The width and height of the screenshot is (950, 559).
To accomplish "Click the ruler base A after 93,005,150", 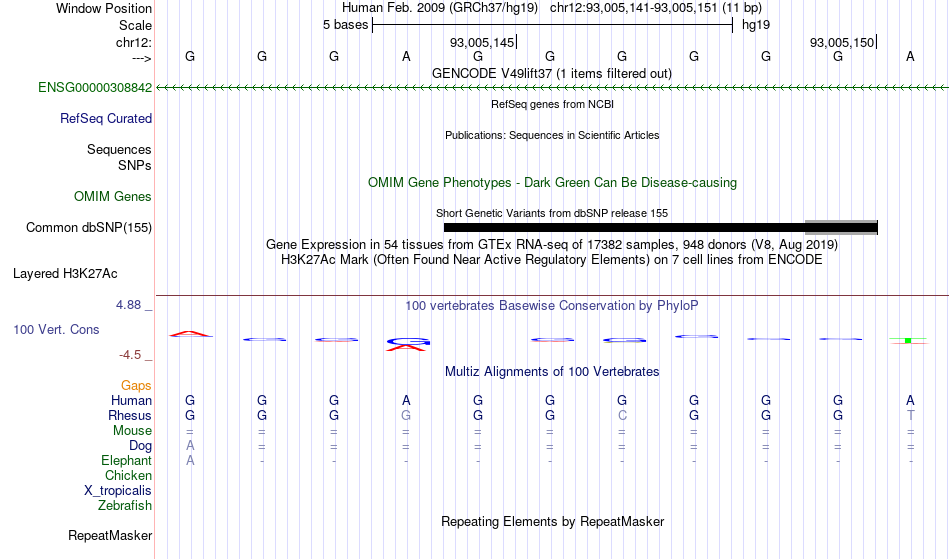I will 910,57.
